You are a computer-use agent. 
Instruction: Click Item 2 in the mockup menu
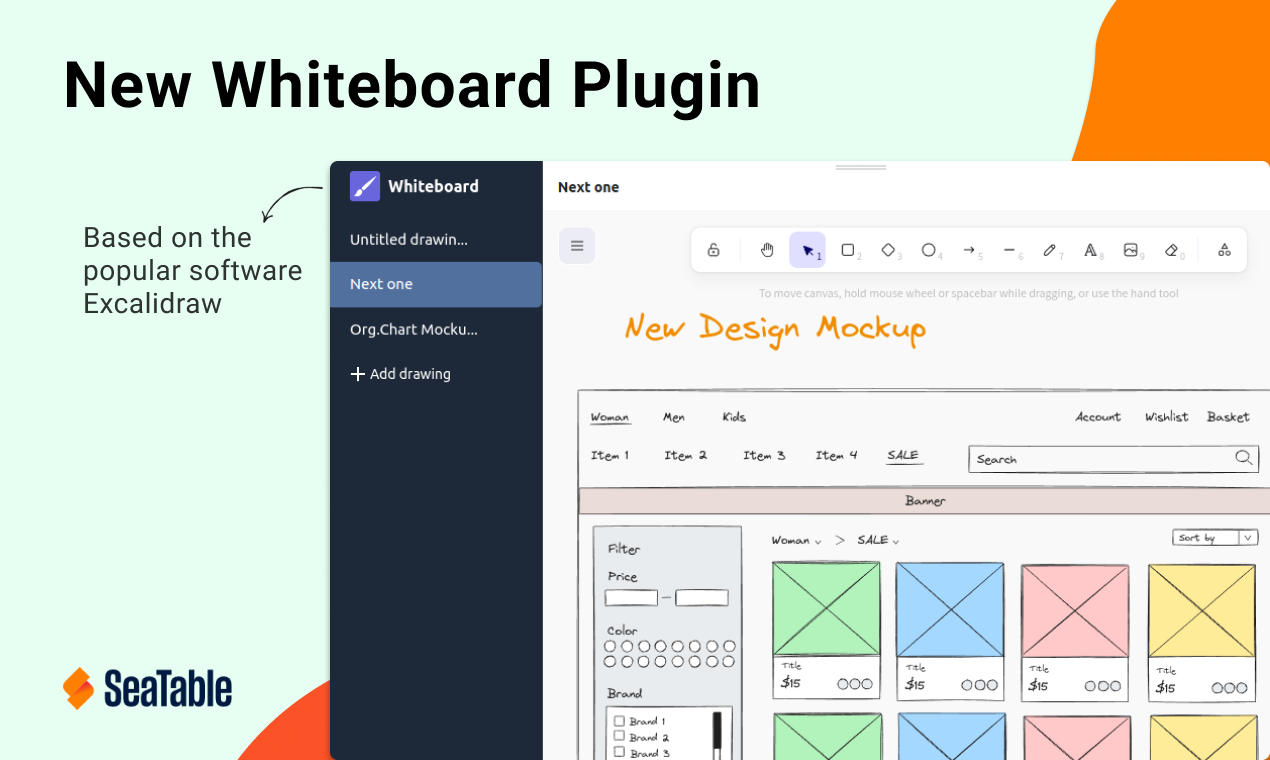[685, 456]
